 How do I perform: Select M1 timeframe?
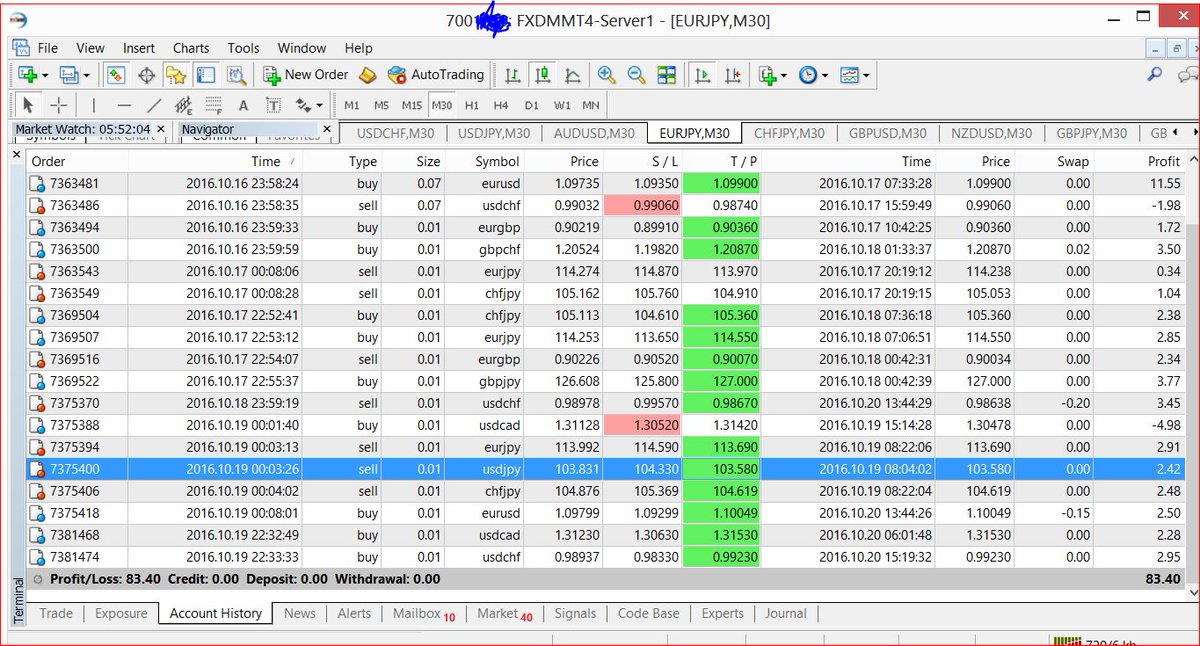[x=352, y=105]
